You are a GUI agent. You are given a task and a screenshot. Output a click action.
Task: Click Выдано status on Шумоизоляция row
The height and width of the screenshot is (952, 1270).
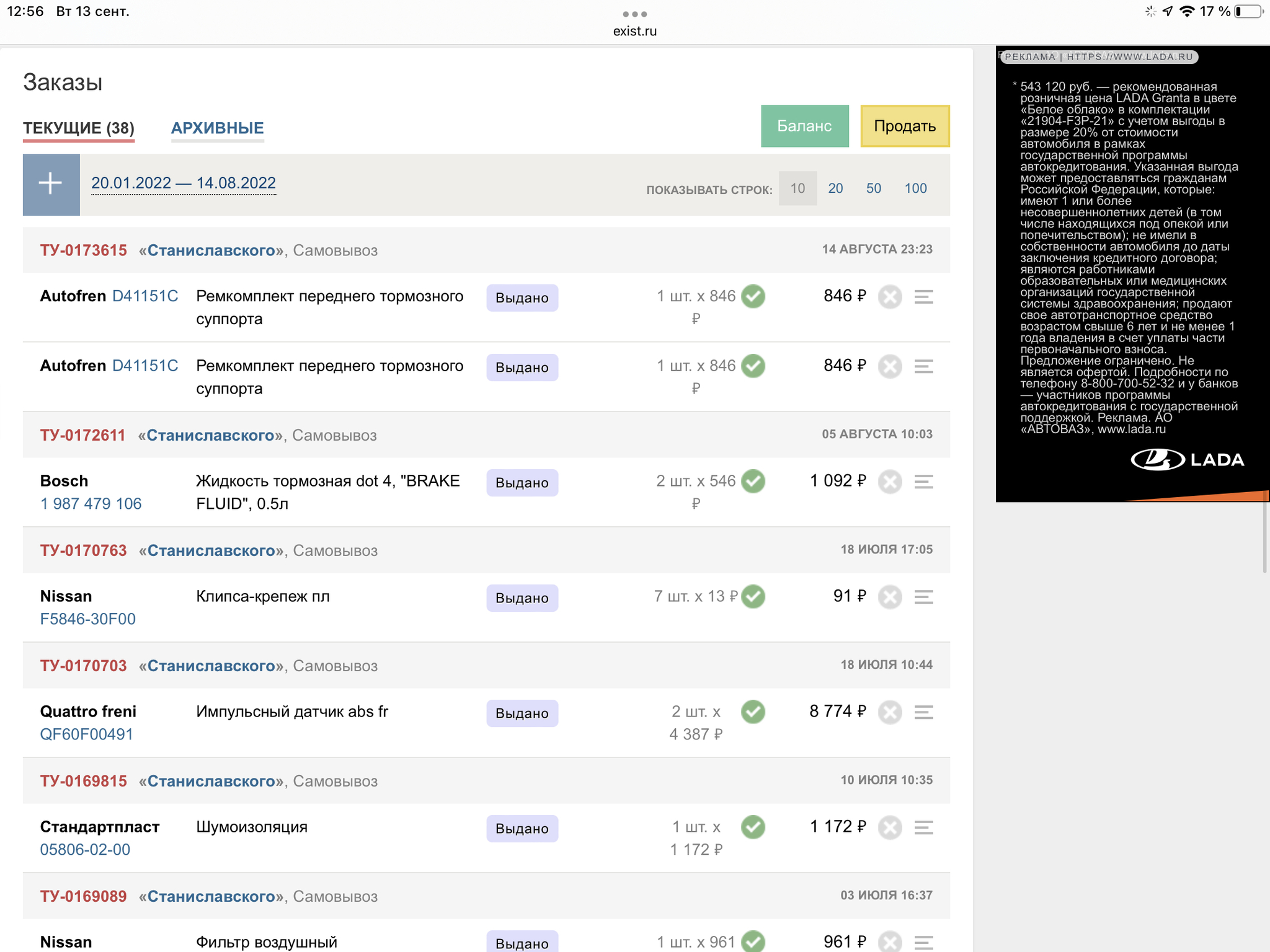click(x=522, y=829)
